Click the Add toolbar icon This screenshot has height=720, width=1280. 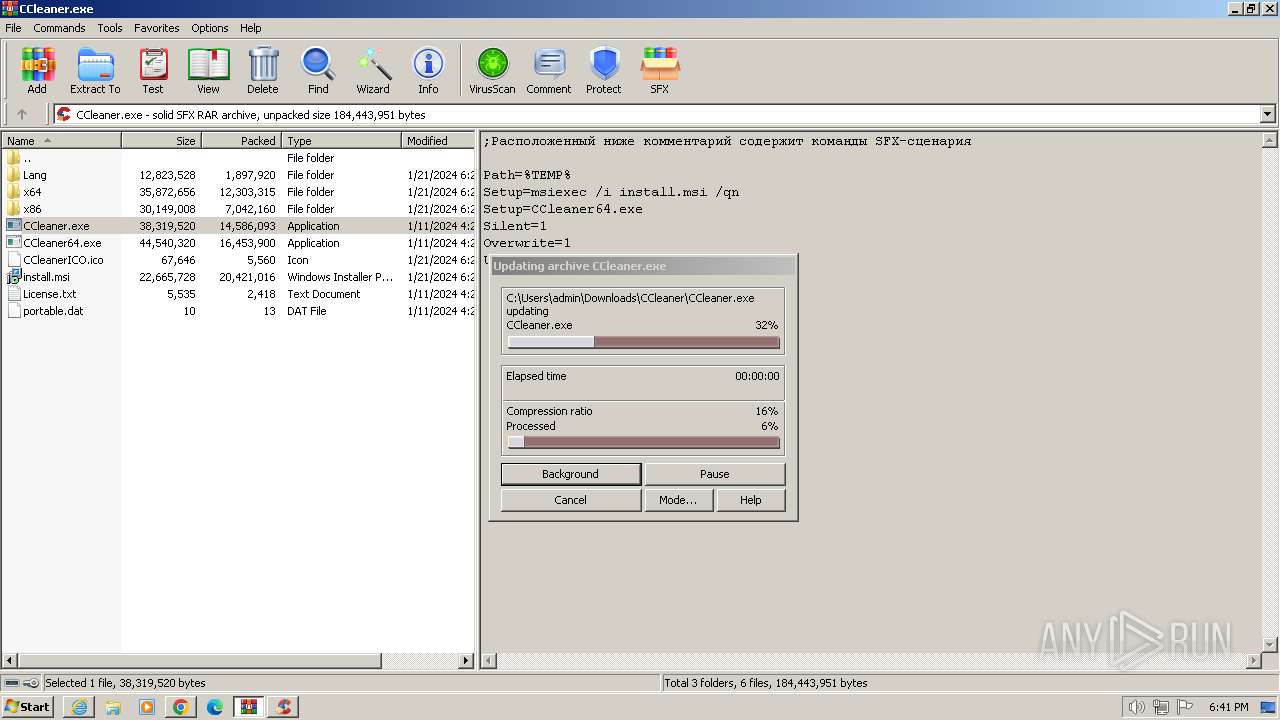pyautogui.click(x=37, y=70)
